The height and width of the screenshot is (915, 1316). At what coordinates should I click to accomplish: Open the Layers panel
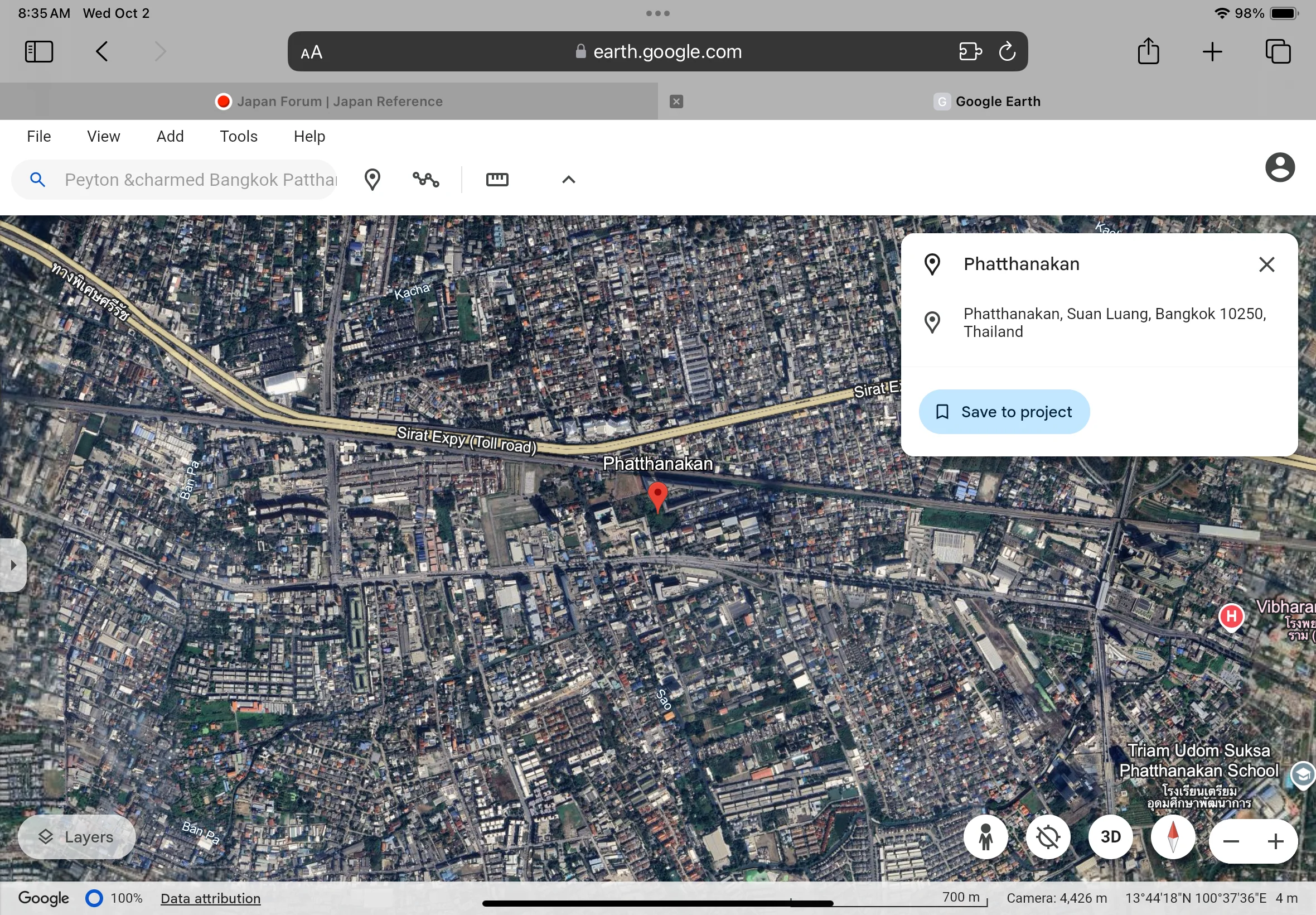(x=77, y=837)
